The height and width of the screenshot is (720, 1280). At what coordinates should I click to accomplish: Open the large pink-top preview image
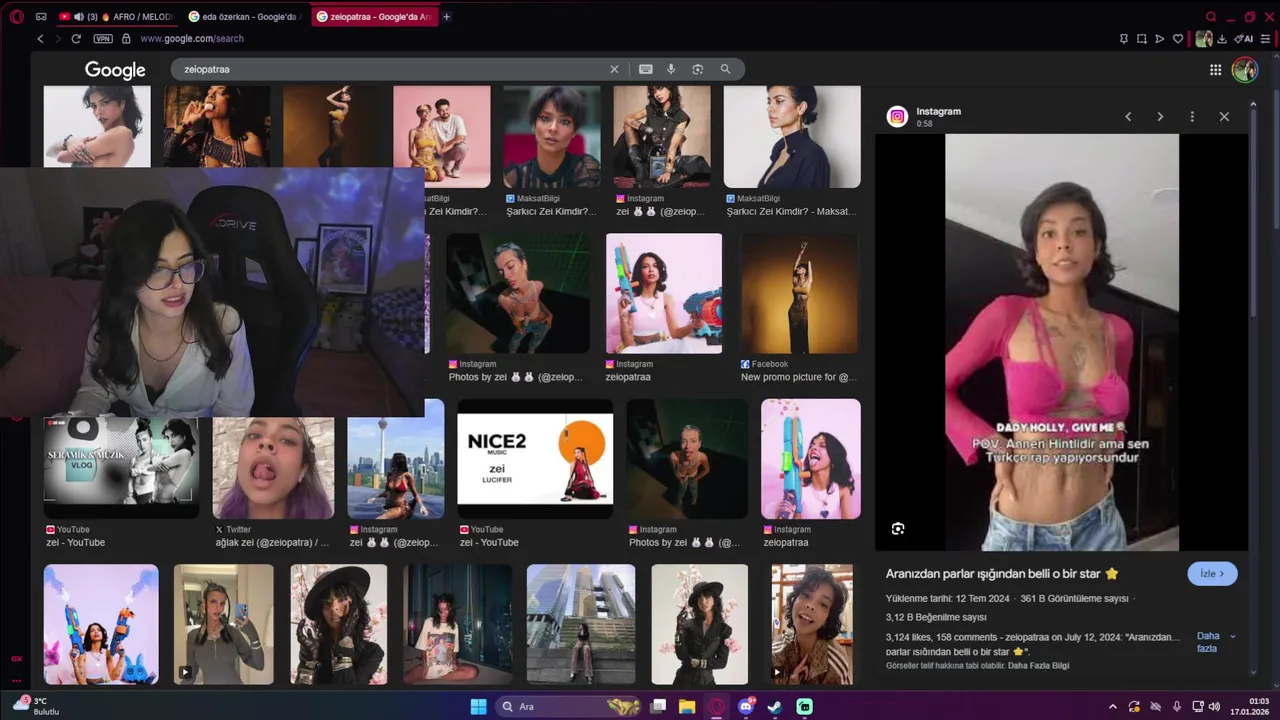(1062, 342)
